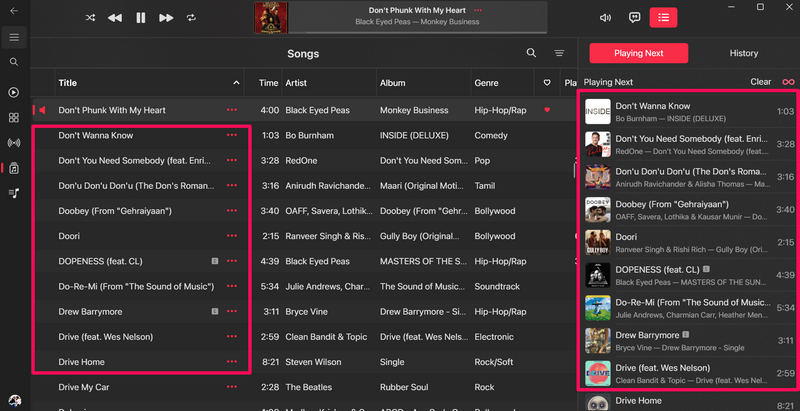
Task: Open the Radio section in sidebar
Action: pos(14,142)
